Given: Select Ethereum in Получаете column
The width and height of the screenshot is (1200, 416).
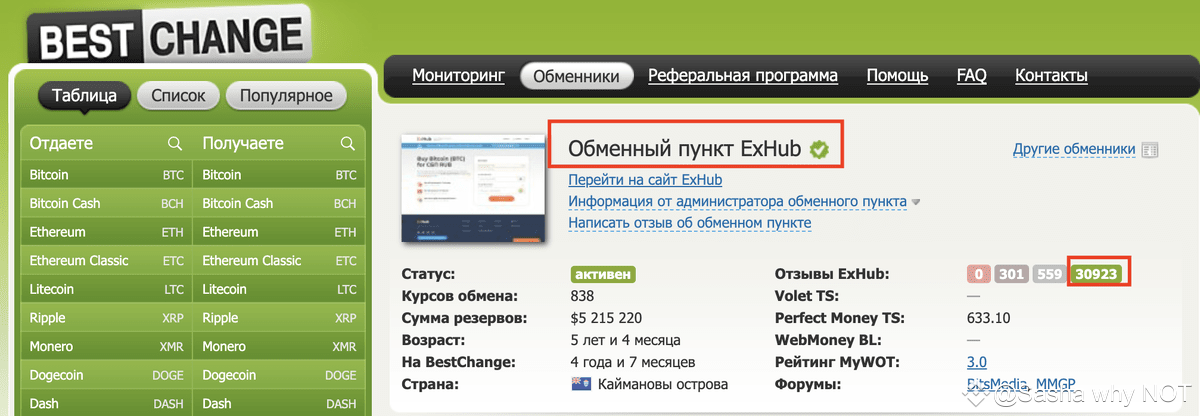Looking at the screenshot, I should tap(279, 232).
